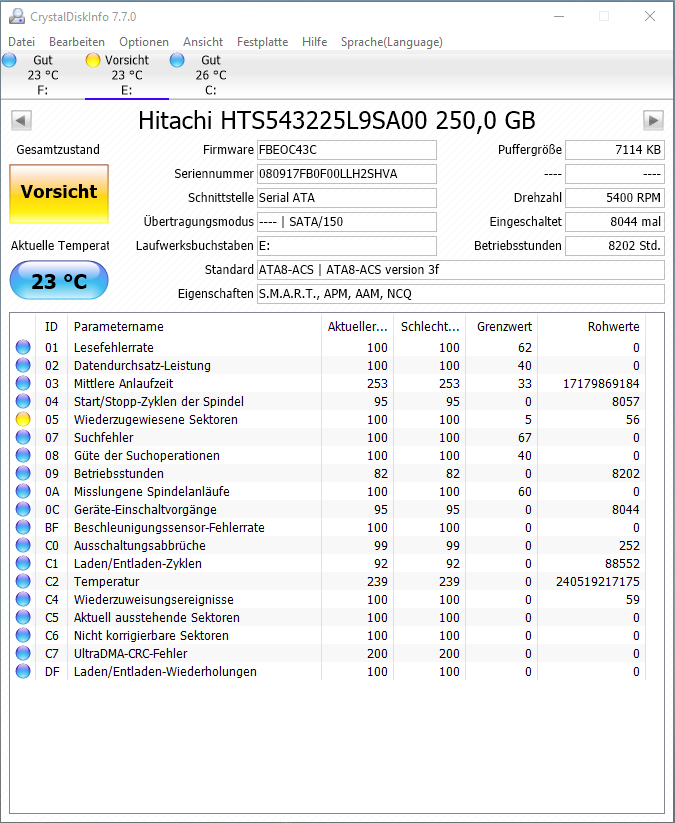The image size is (675, 823).
Task: Select the E: Vorsicht disk tab
Action: point(126,75)
